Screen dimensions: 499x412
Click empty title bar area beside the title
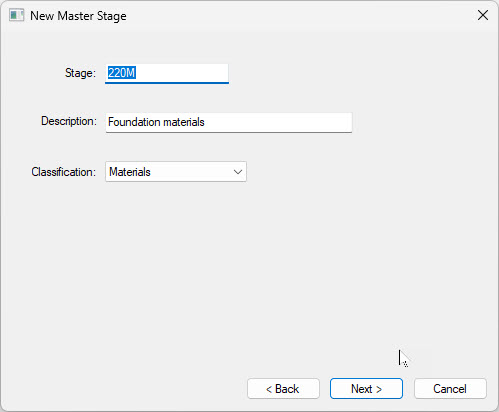coord(300,15)
